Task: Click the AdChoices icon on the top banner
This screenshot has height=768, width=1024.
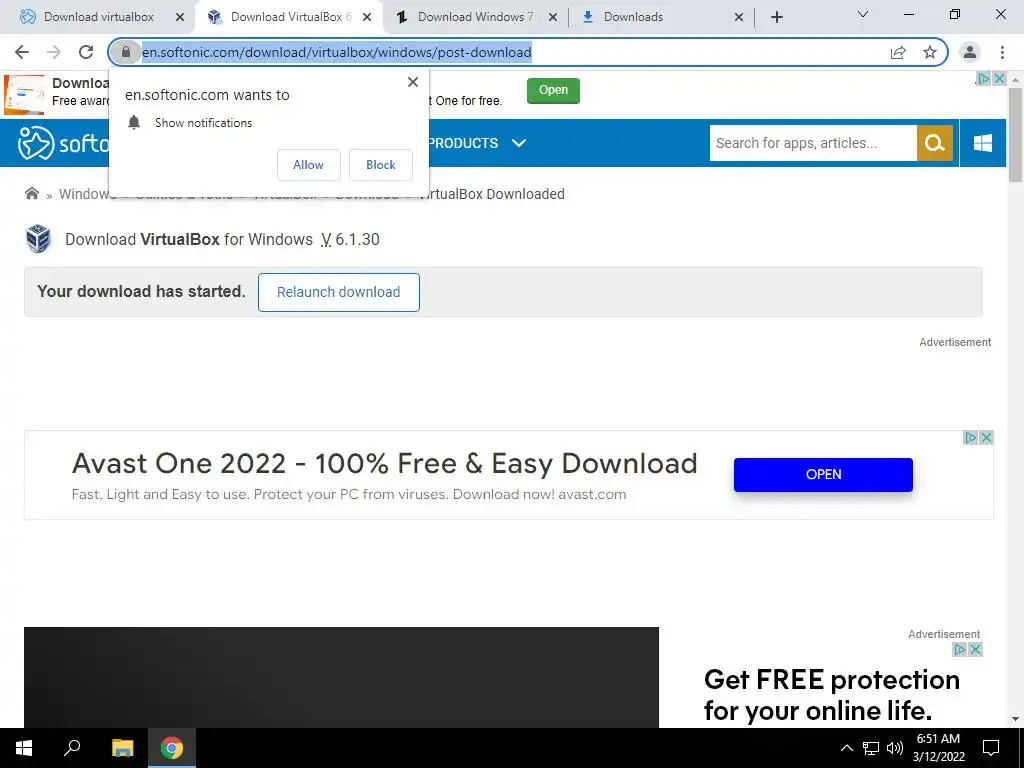Action: click(x=984, y=78)
